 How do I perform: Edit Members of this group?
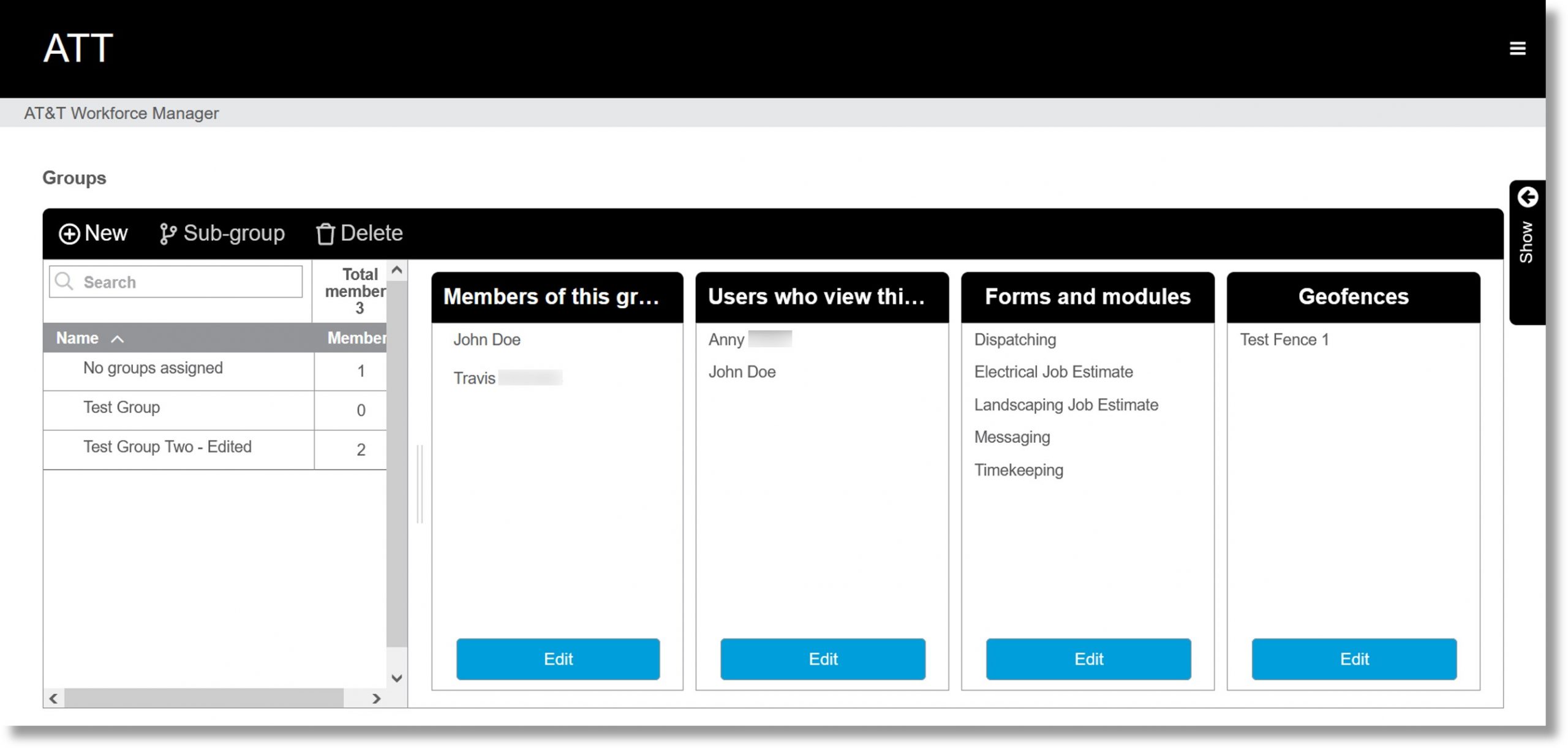(x=558, y=659)
